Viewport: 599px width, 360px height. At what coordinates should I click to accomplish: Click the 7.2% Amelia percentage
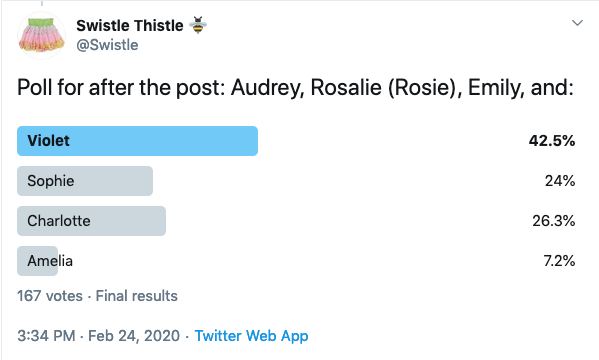559,261
